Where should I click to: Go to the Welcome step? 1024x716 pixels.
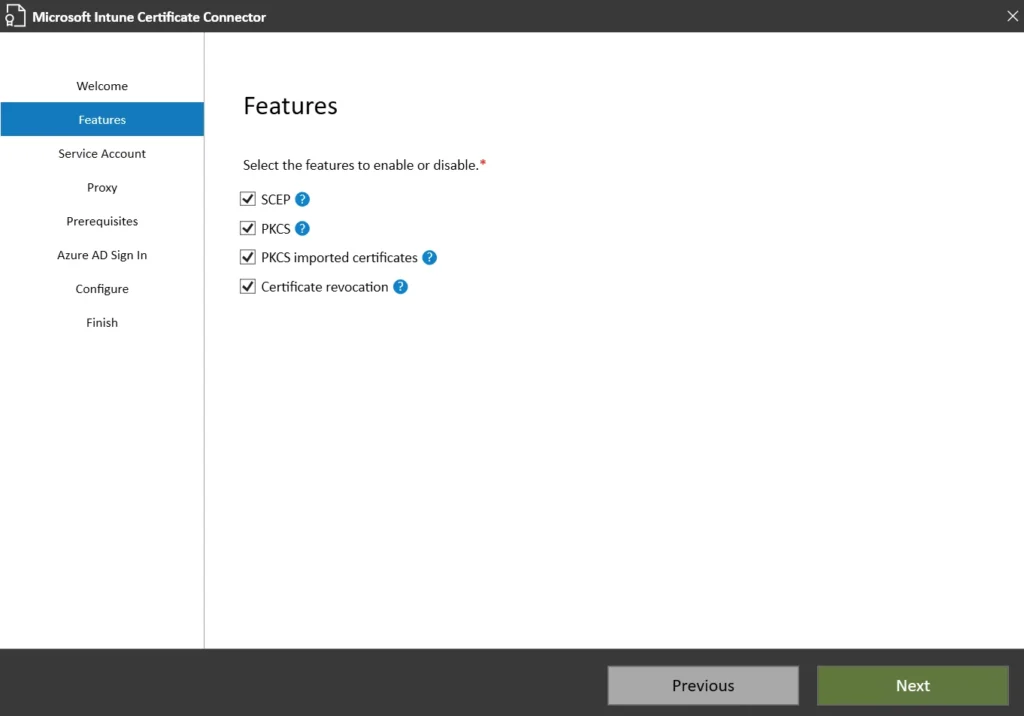coord(102,86)
